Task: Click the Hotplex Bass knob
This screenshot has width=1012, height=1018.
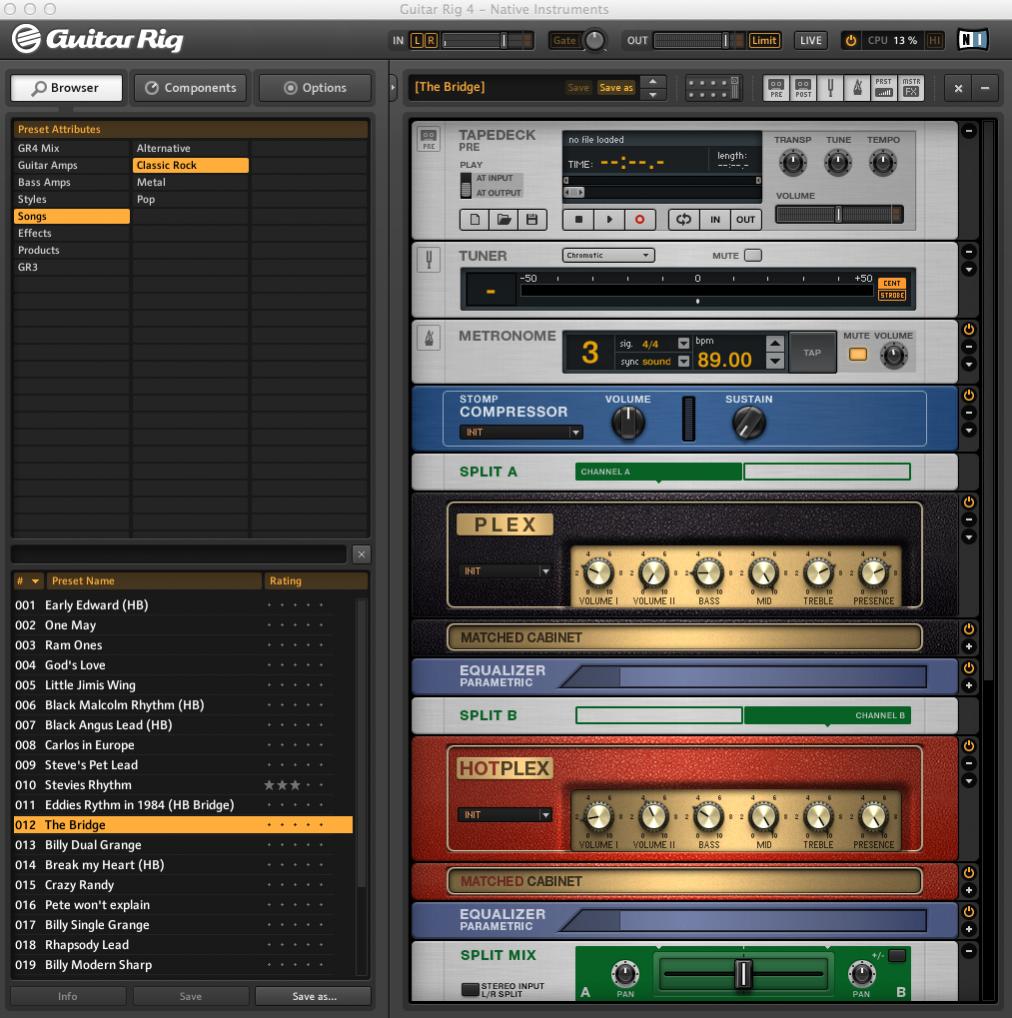Action: 708,817
